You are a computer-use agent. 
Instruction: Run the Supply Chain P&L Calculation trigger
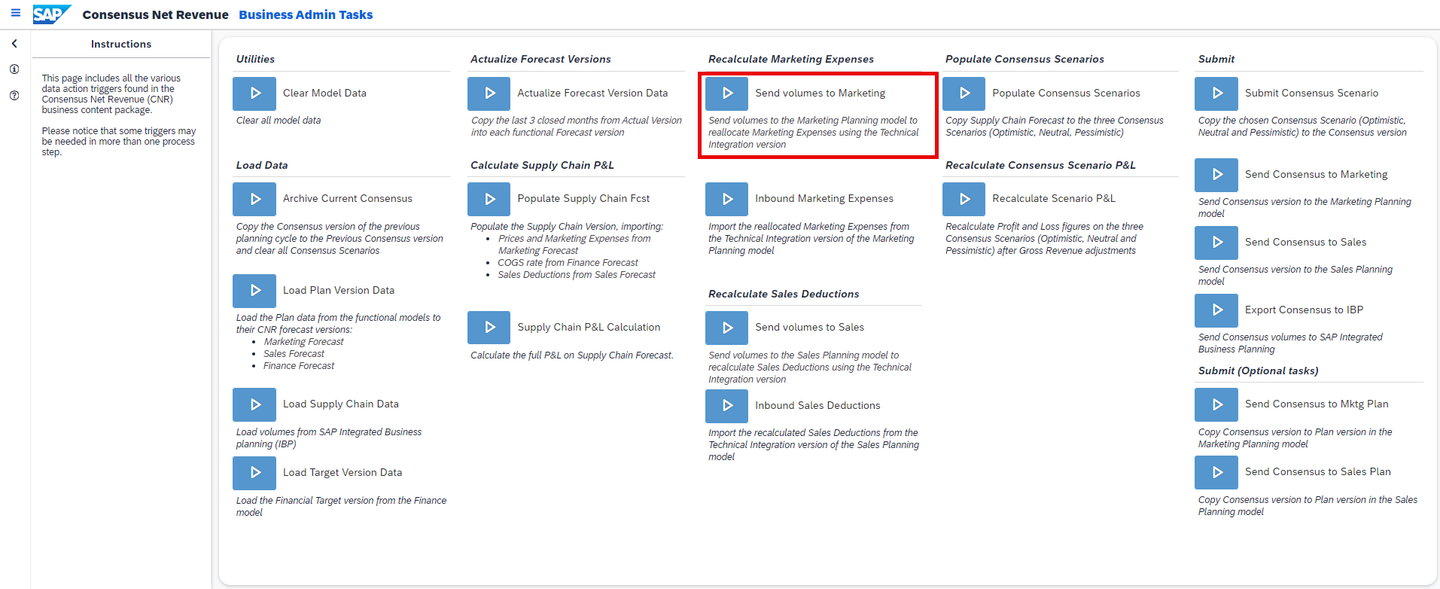pyautogui.click(x=489, y=327)
